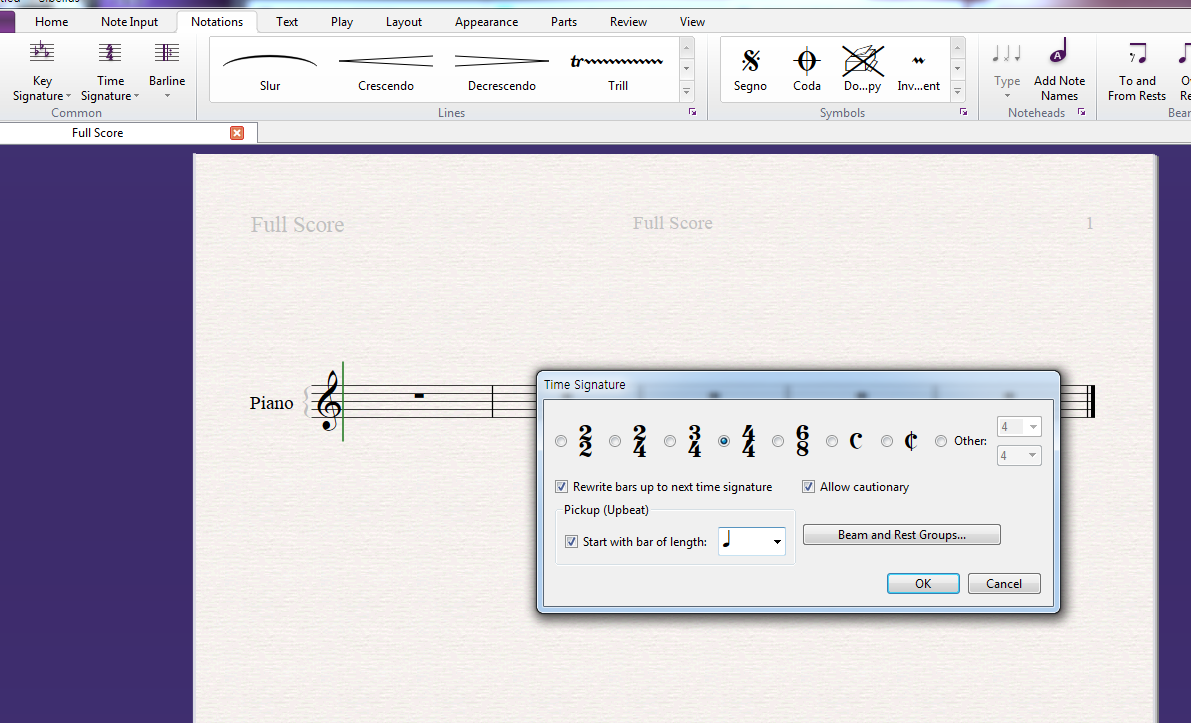This screenshot has width=1191, height=723.
Task: Open the pickup bar length dropdown
Action: (x=777, y=541)
